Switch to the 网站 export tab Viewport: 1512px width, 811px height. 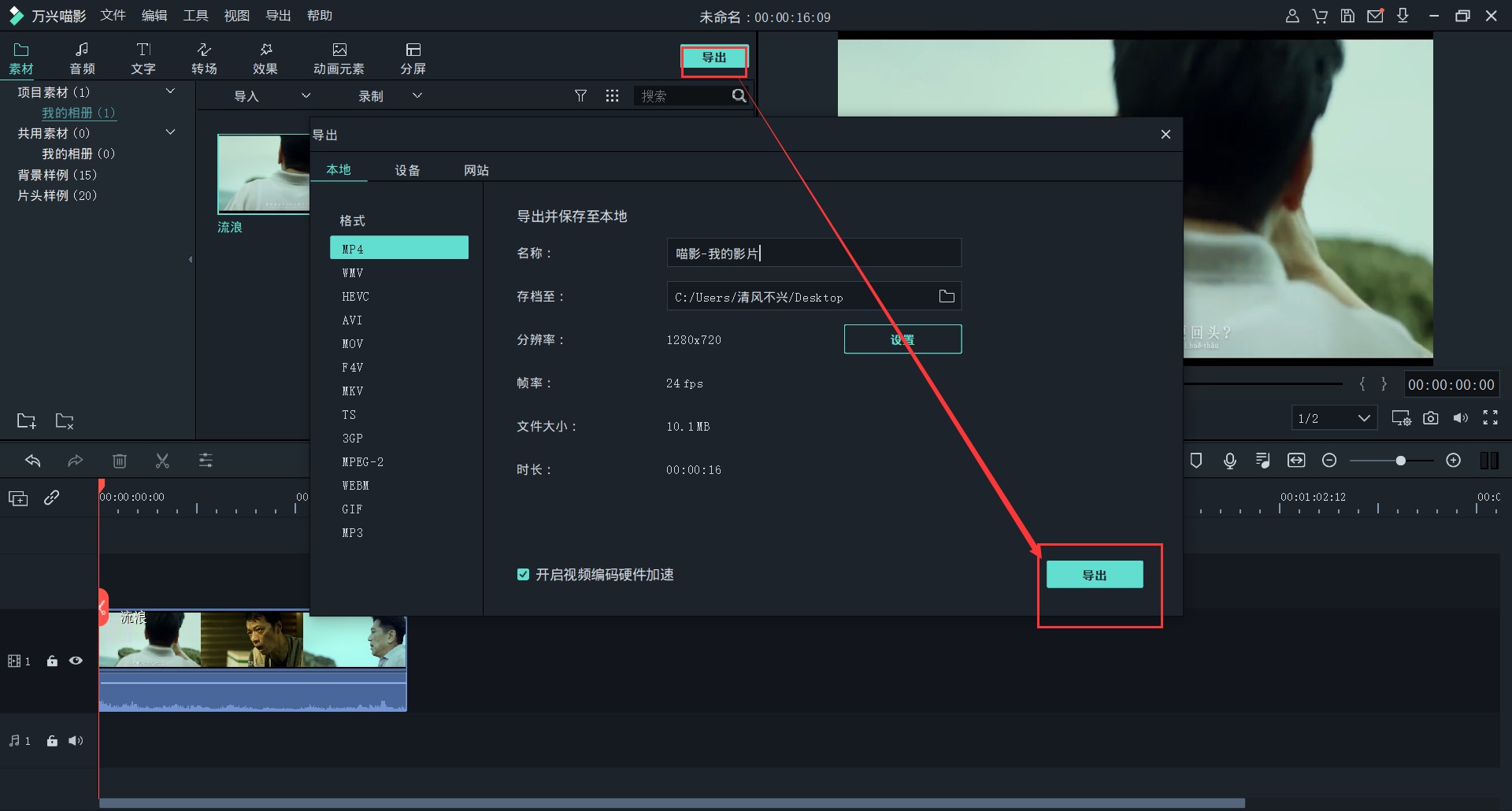coord(476,170)
